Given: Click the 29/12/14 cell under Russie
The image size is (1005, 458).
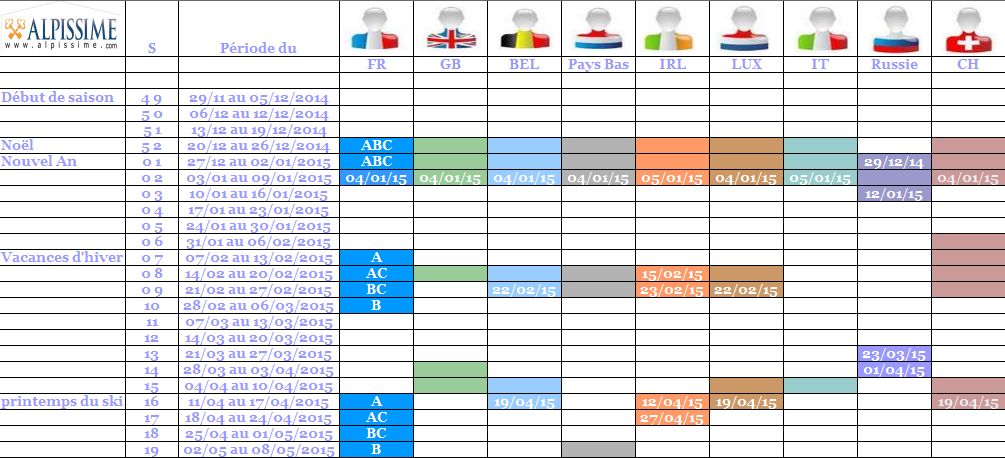Looking at the screenshot, I should [x=894, y=161].
